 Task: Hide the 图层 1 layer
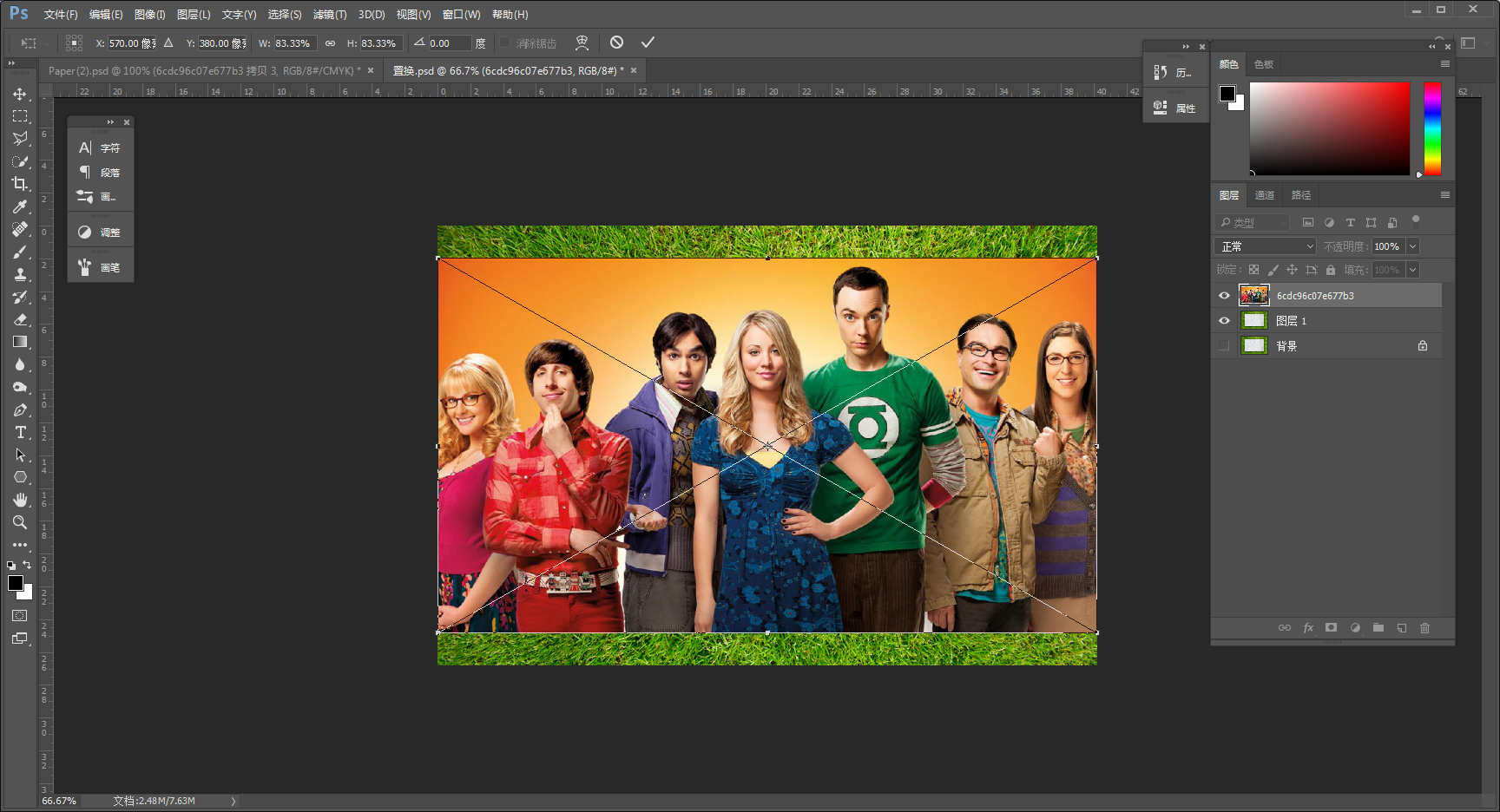1224,321
